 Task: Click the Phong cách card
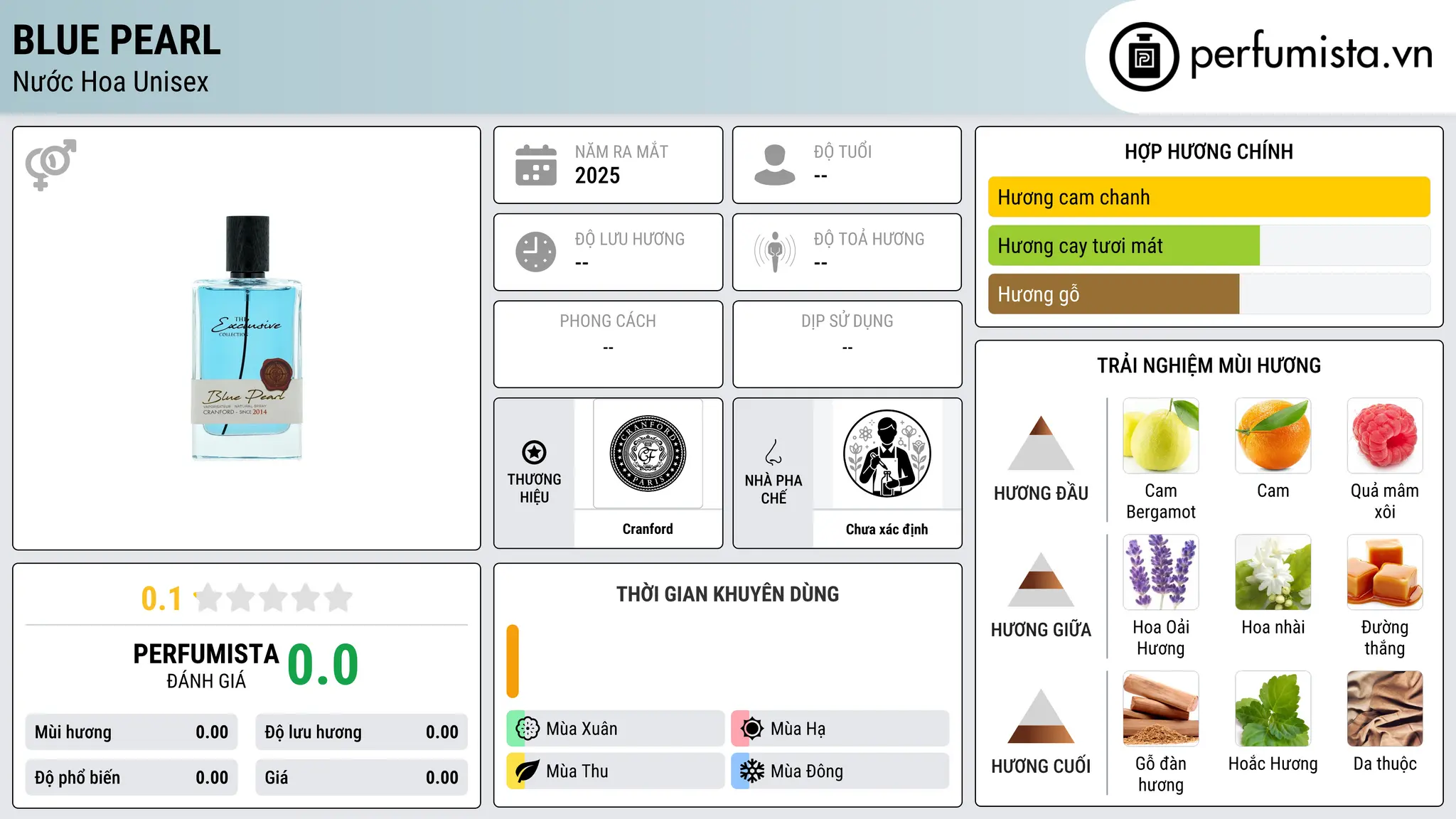coord(608,344)
